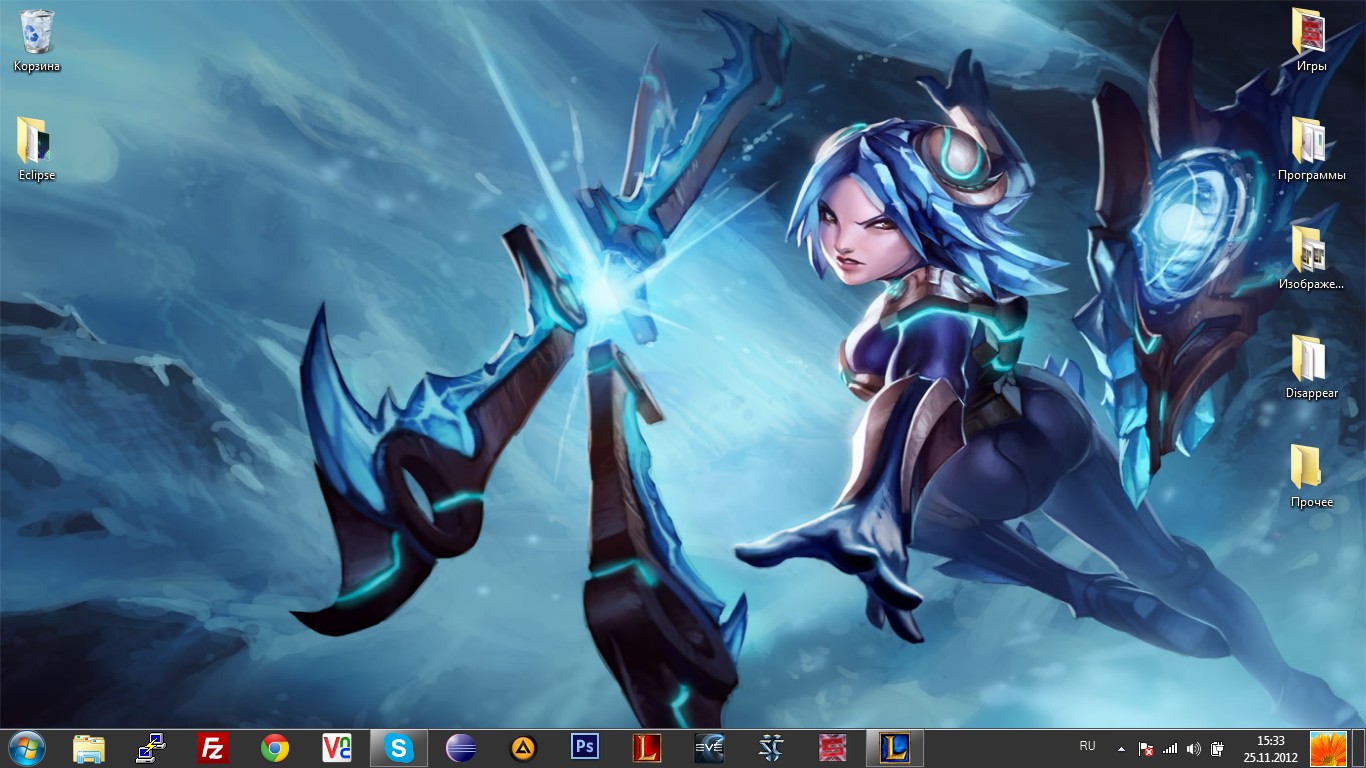Open Action Center flag notification
The width and height of the screenshot is (1366, 768).
click(x=1146, y=748)
